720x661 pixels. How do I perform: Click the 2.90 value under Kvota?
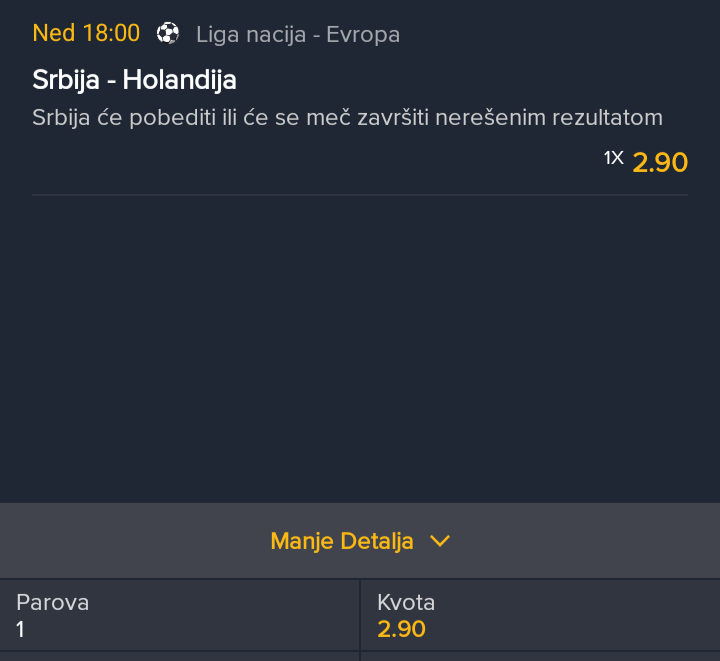[x=401, y=629]
